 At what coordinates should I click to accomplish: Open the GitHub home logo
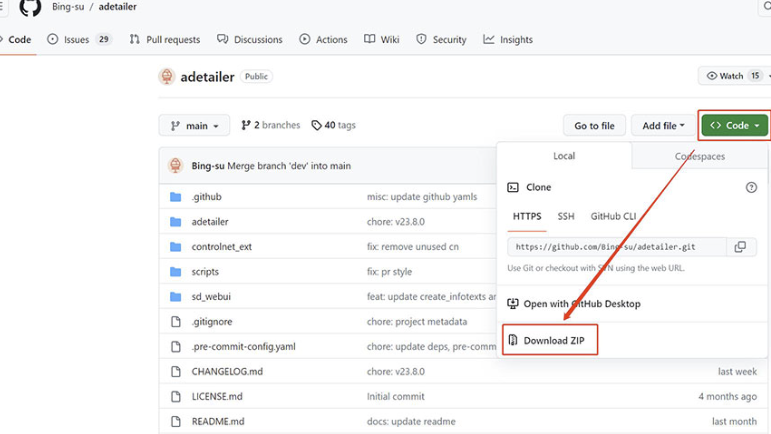click(x=30, y=7)
